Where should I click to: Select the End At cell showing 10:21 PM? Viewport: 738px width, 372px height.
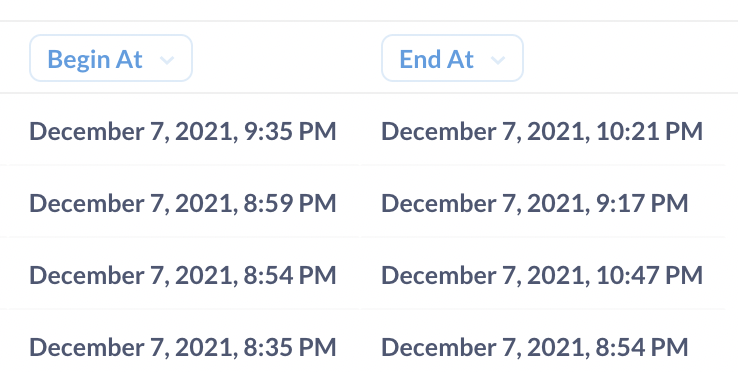542,130
